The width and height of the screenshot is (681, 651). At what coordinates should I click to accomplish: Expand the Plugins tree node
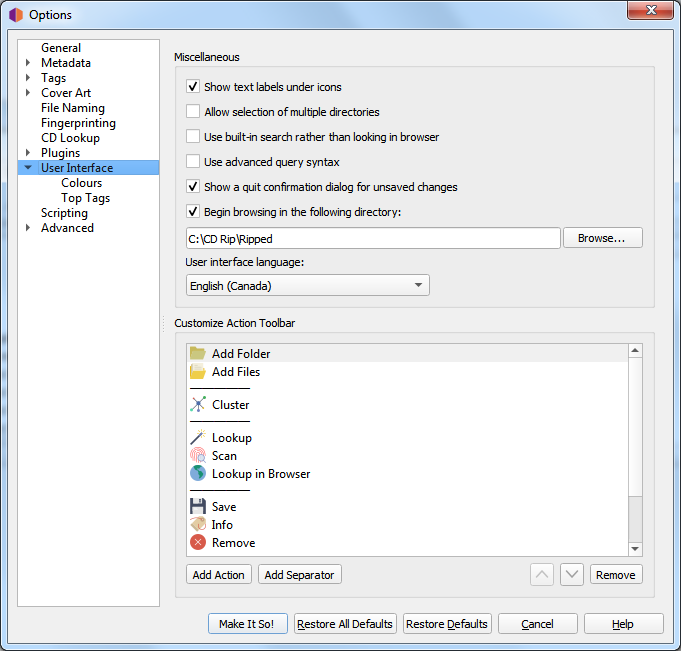pos(28,153)
